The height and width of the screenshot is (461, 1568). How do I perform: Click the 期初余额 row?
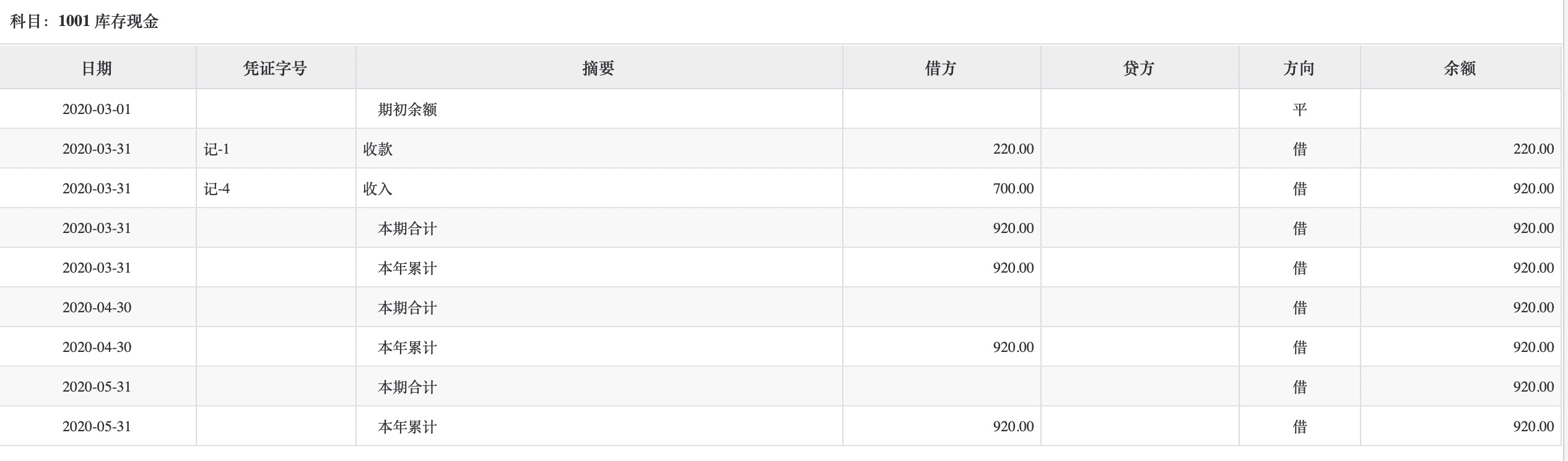point(780,109)
